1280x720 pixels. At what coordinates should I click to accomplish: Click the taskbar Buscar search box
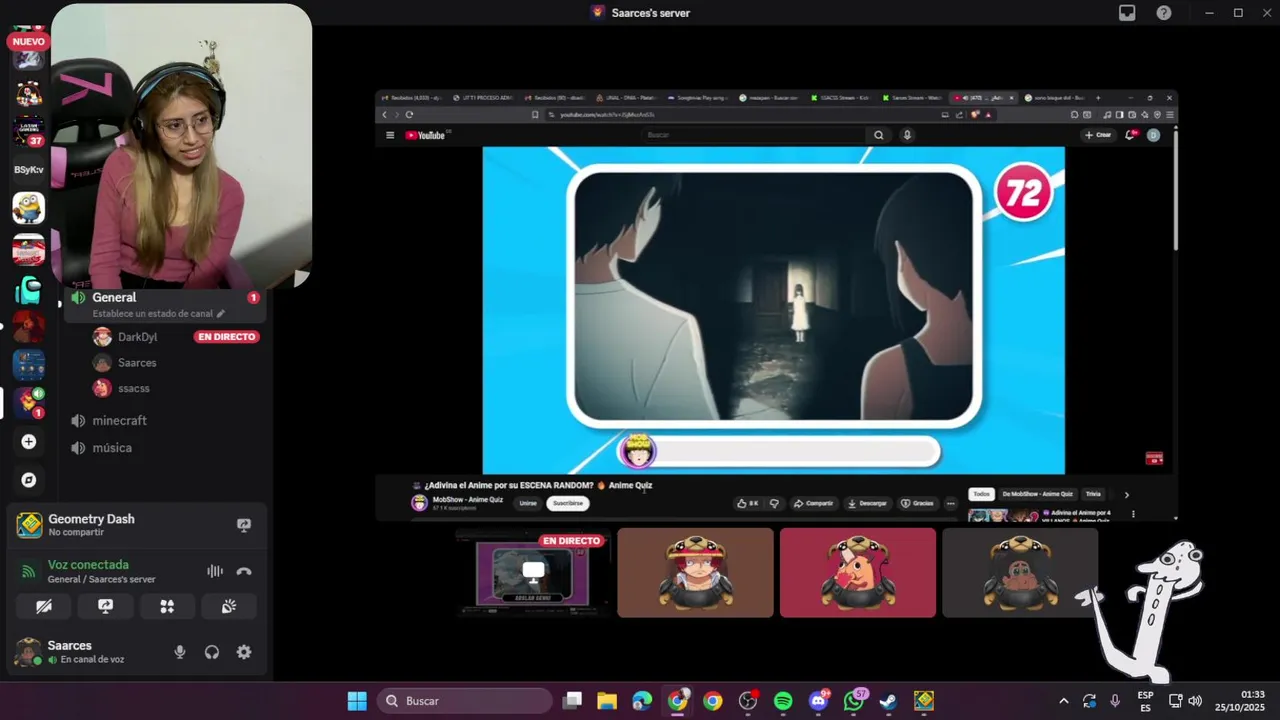[x=464, y=701]
